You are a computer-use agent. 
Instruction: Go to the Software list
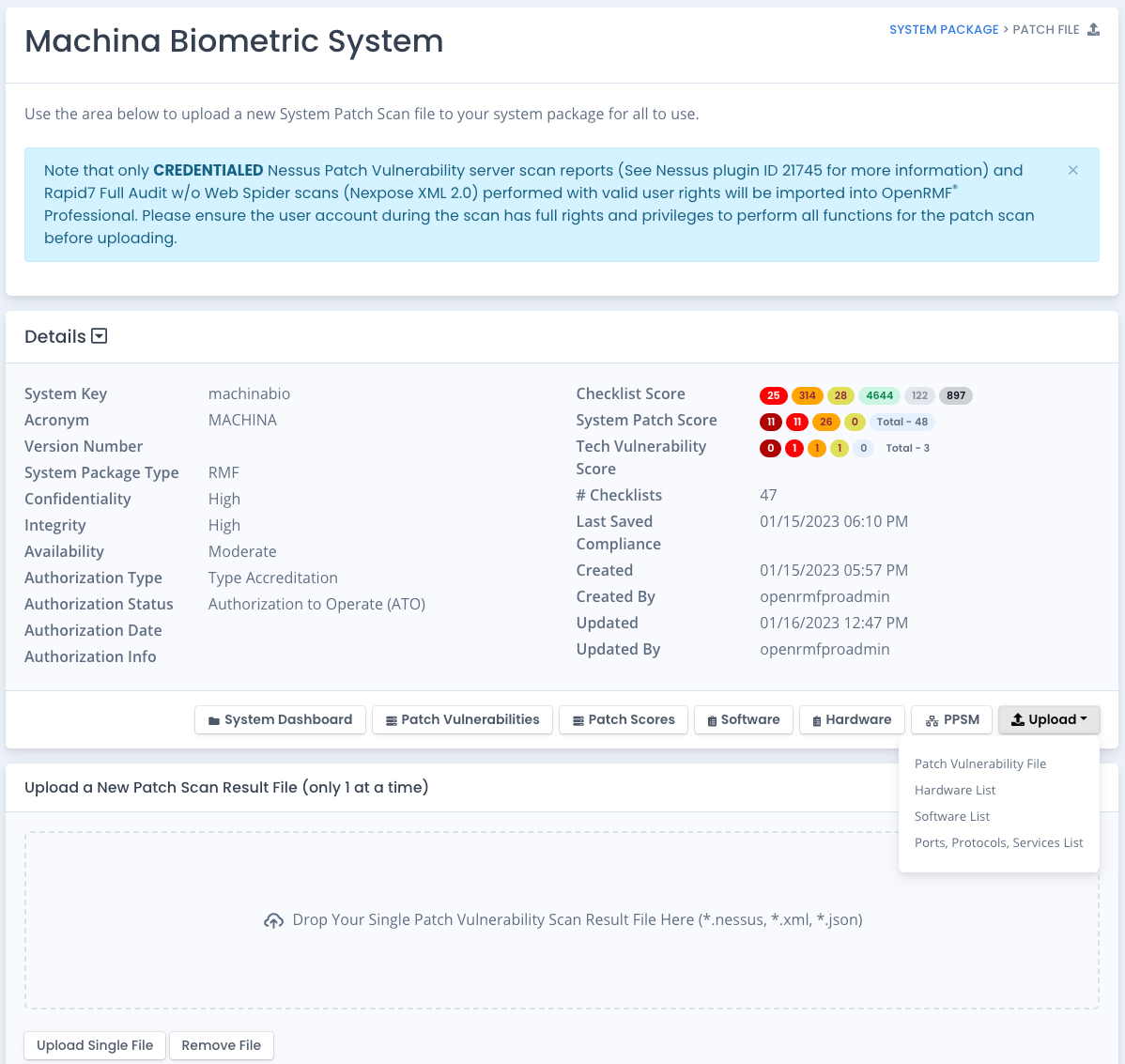[x=744, y=719]
